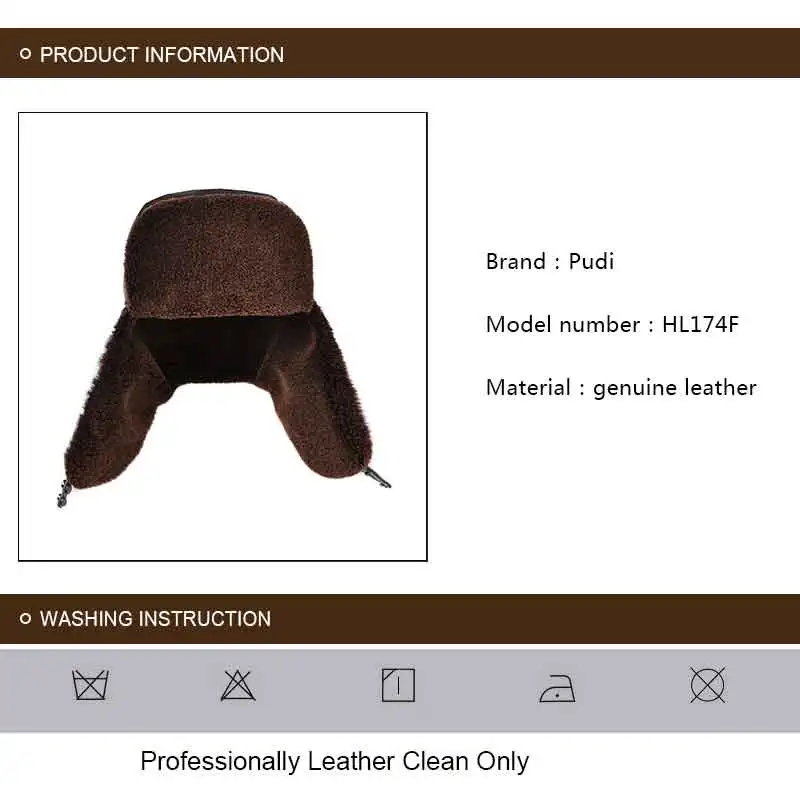Click the bullet circle beside PRODUCT INFORMATION
Viewport: 800px width, 800px height.
(25, 54)
